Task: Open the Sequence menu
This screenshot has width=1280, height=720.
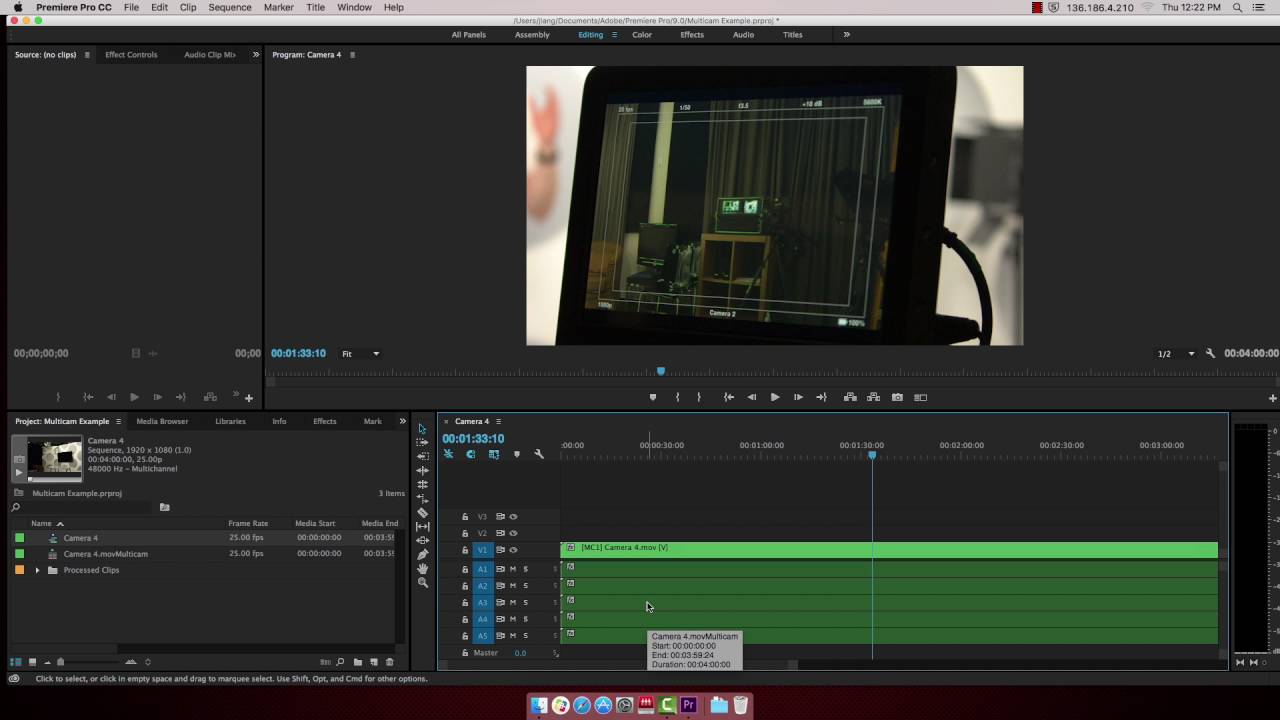Action: (x=230, y=7)
